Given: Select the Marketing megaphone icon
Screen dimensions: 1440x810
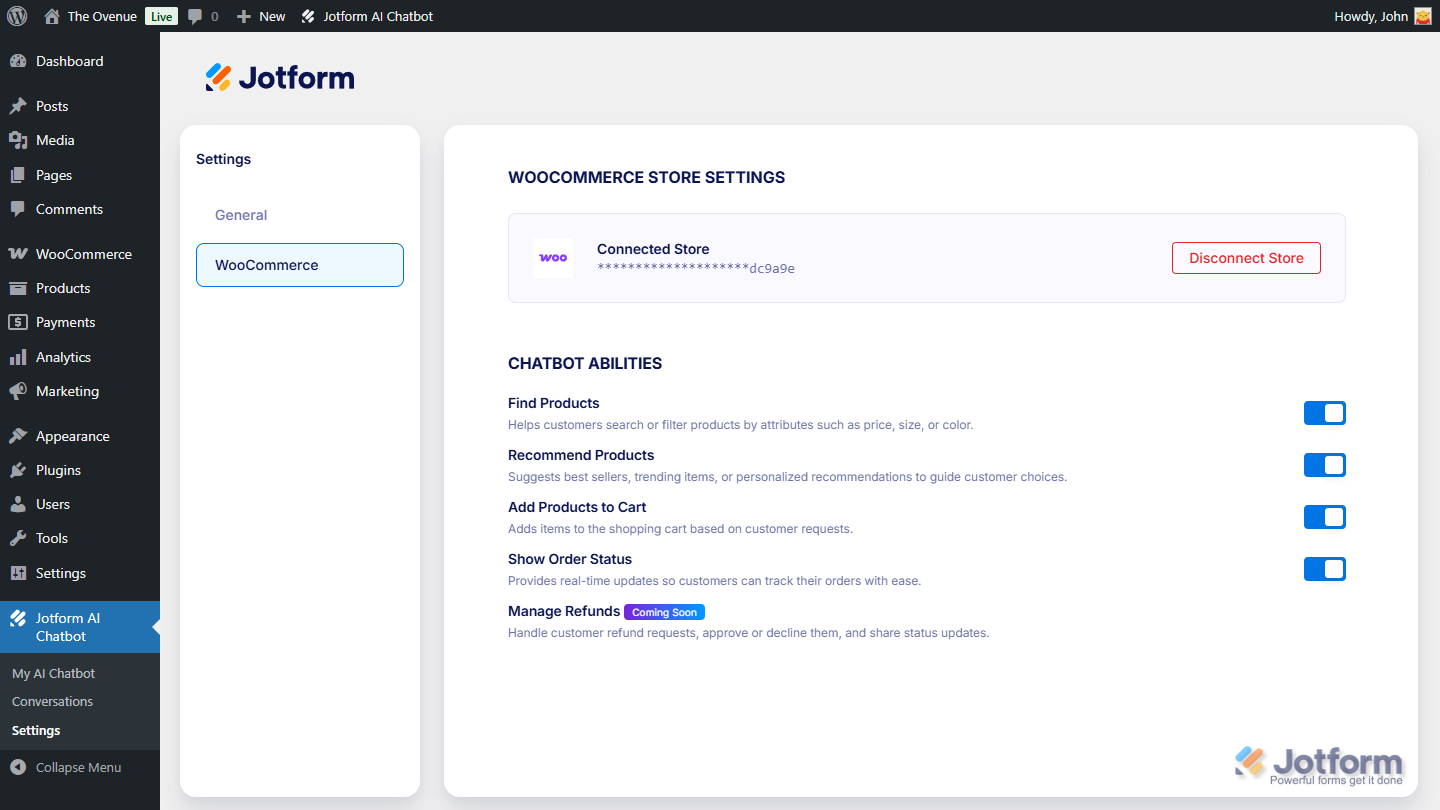Looking at the screenshot, I should click(20, 390).
